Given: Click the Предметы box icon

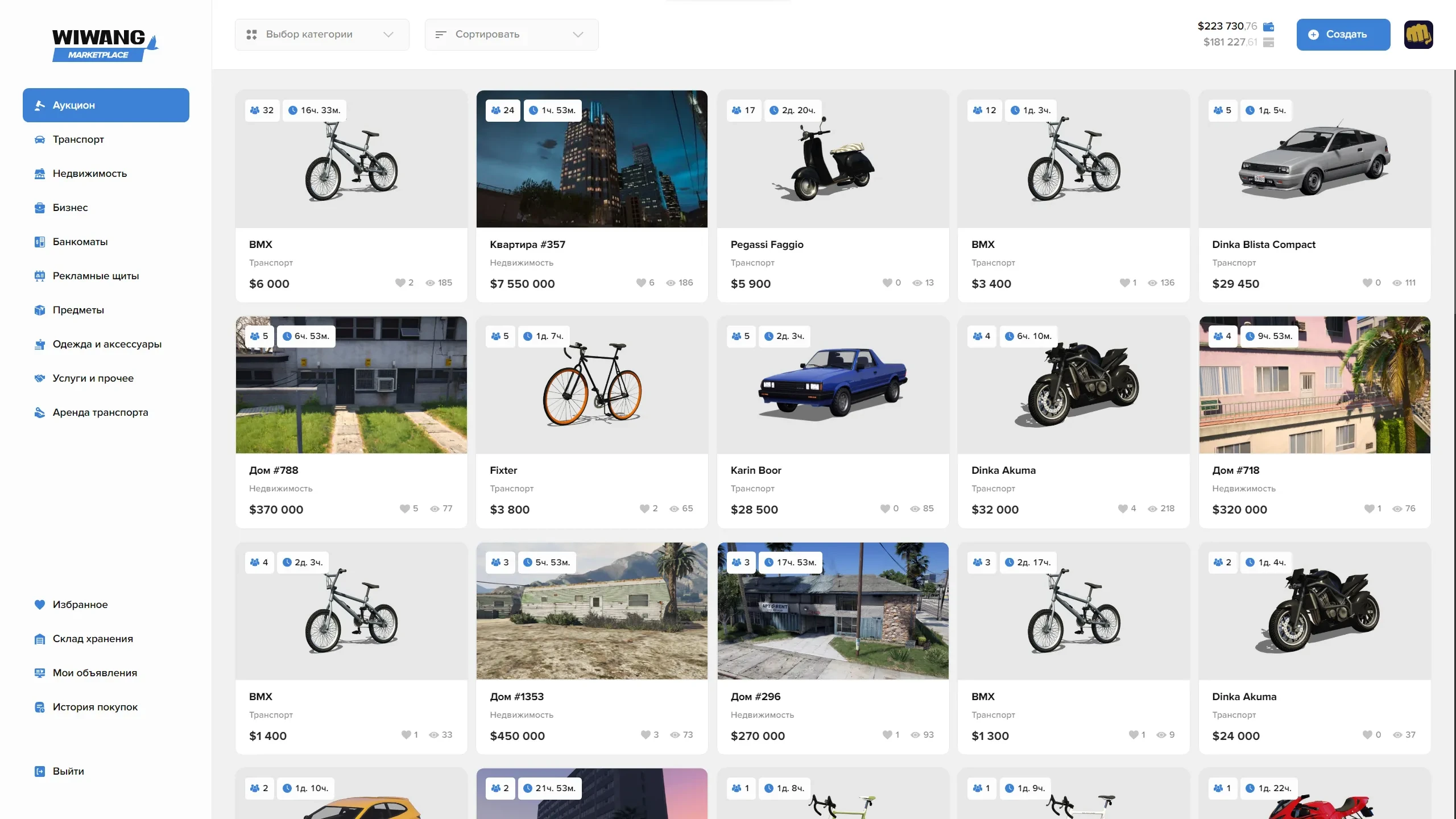Looking at the screenshot, I should click(x=40, y=310).
